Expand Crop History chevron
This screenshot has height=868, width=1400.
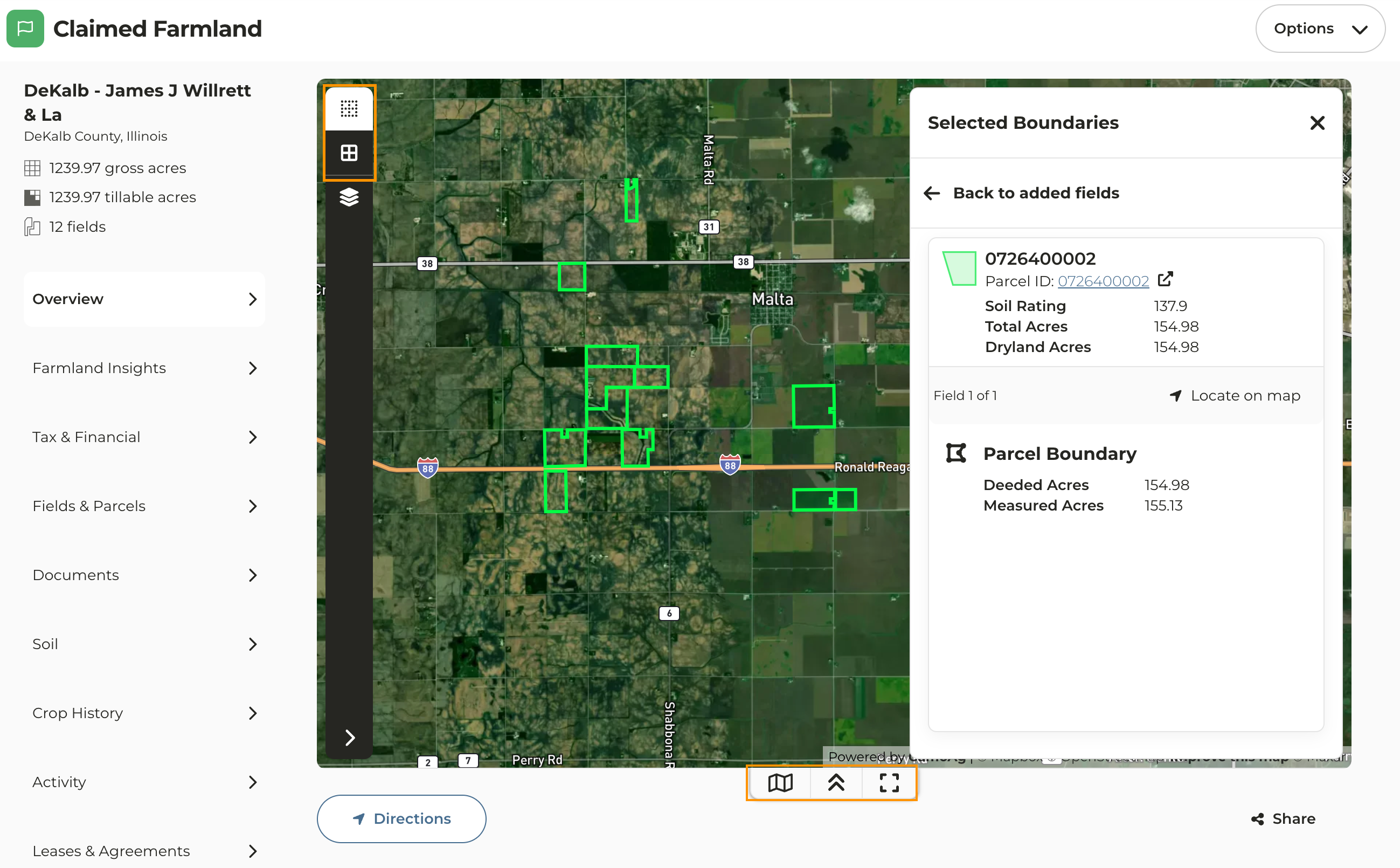tap(252, 713)
